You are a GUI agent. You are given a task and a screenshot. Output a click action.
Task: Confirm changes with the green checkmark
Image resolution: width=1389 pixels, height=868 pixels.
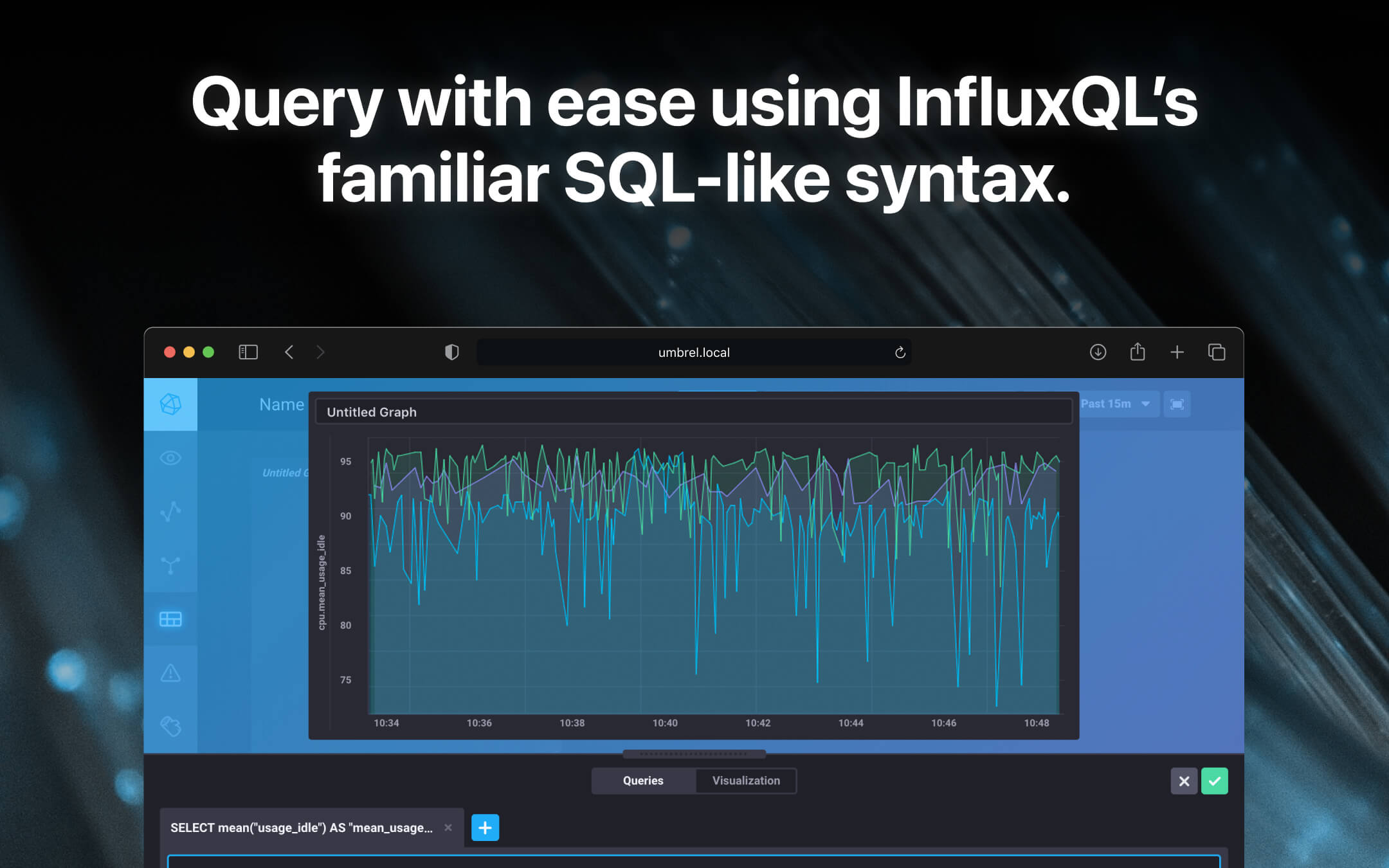tap(1215, 781)
